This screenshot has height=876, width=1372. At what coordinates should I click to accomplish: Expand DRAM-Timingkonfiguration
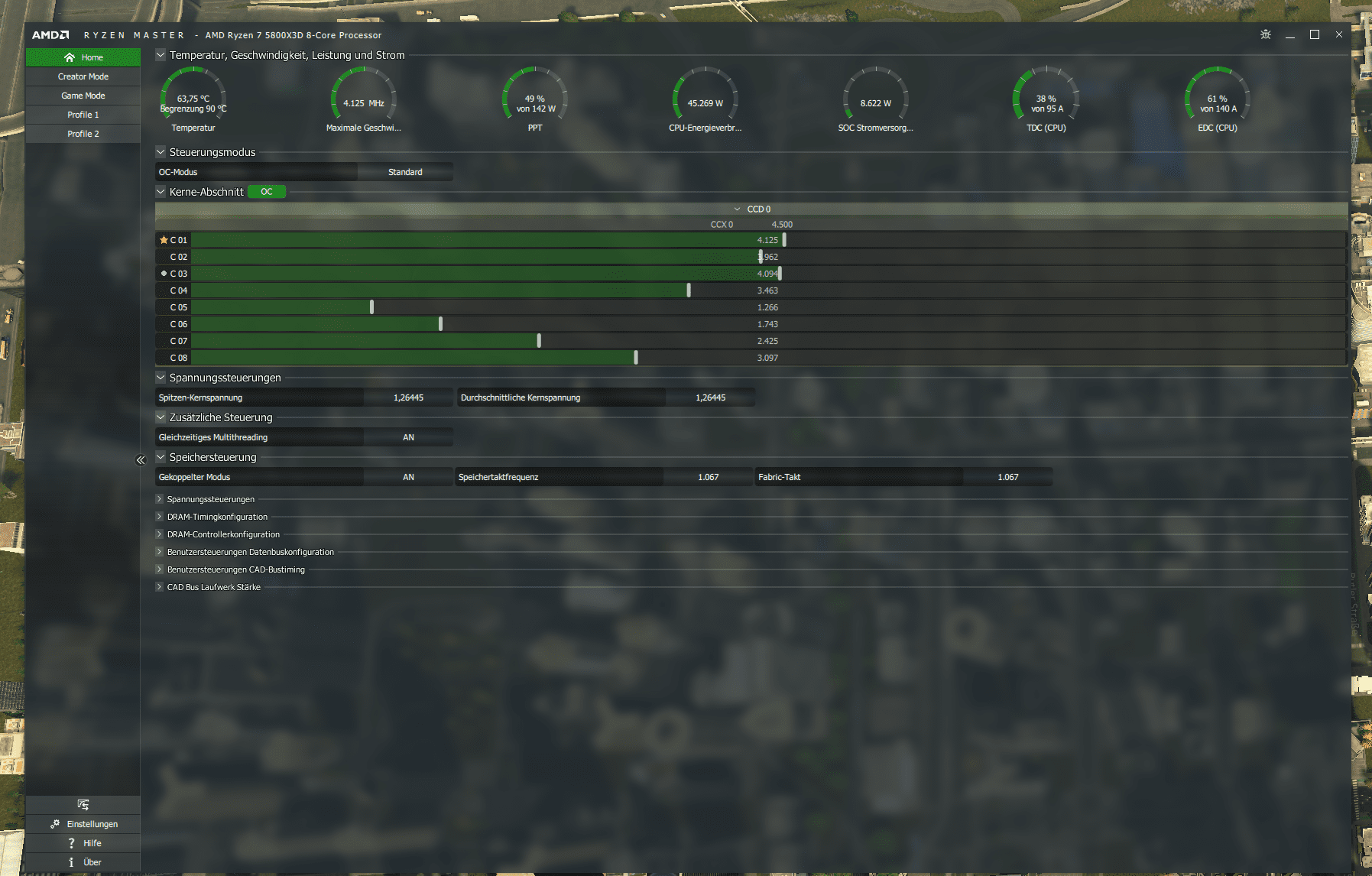coord(159,517)
